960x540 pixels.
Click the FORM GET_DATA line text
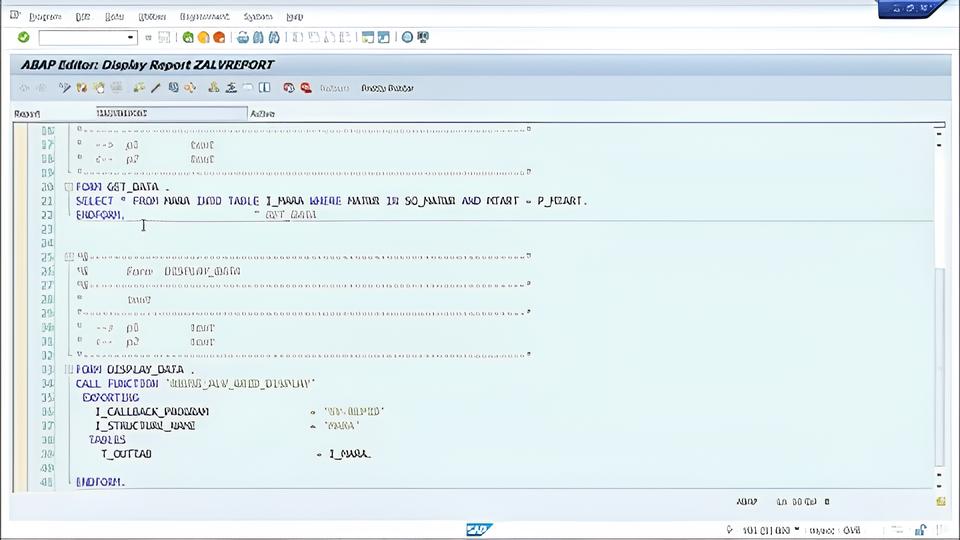tap(122, 187)
